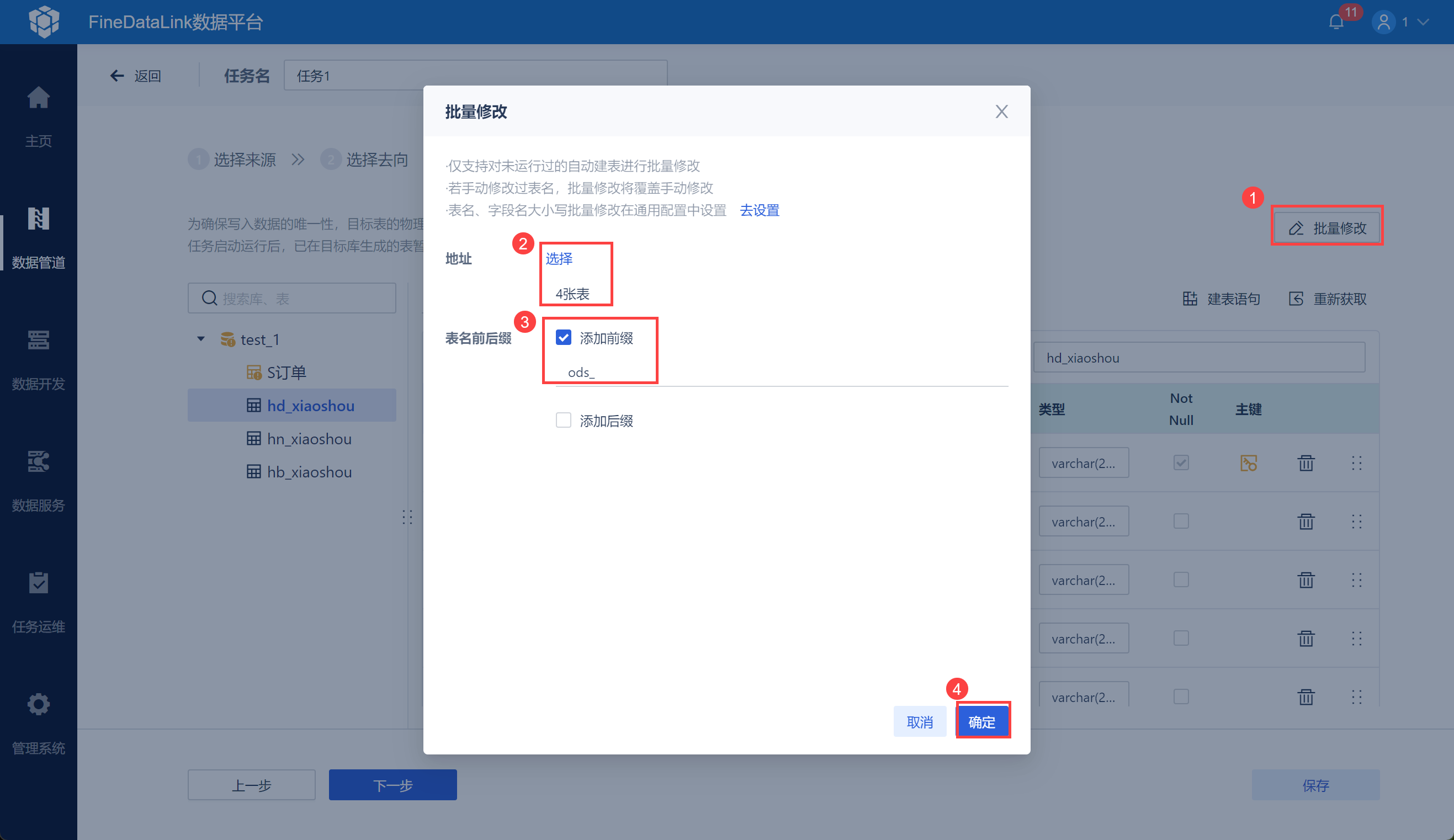This screenshot has height=840, width=1454.
Task: Delete the first varchar field row
Action: pos(1306,462)
